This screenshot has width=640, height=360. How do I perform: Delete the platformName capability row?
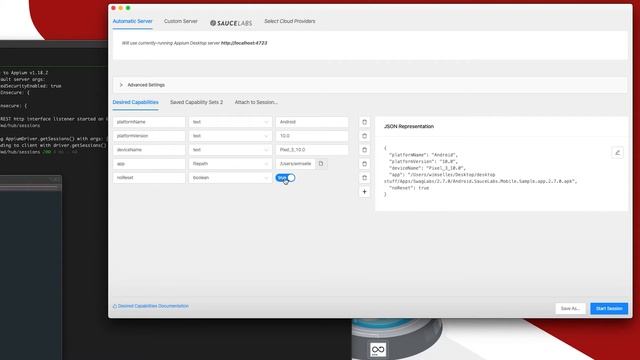pos(364,122)
